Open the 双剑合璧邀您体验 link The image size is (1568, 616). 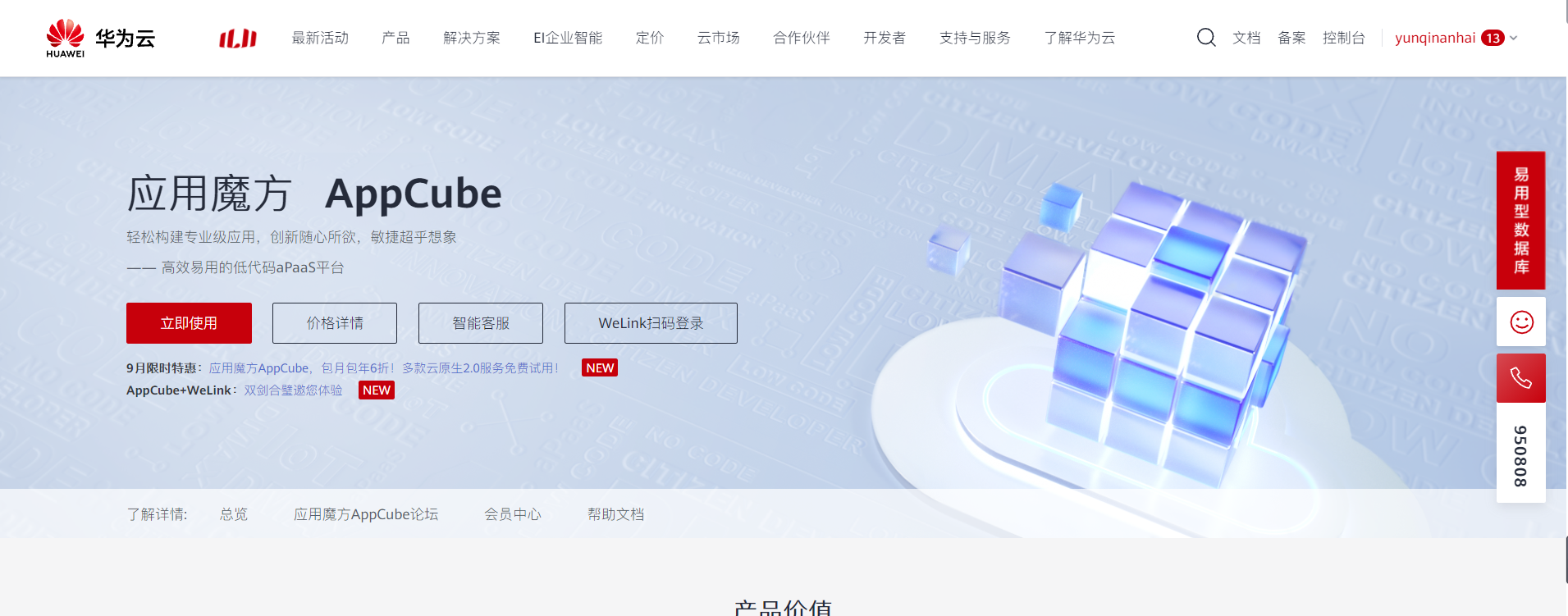(x=293, y=390)
